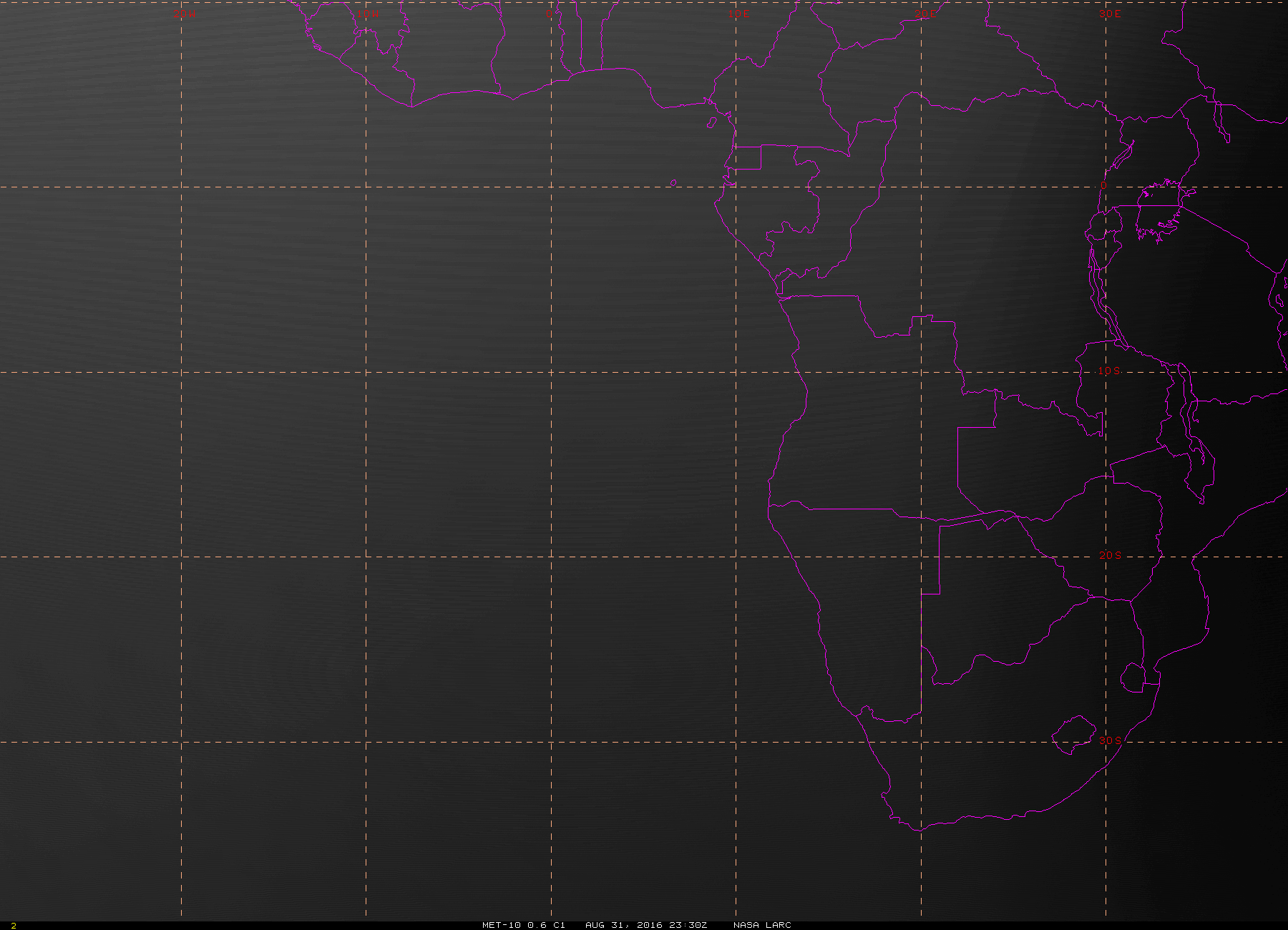Click the '20 E' longitude label
The image size is (1288, 930).
pos(926,14)
